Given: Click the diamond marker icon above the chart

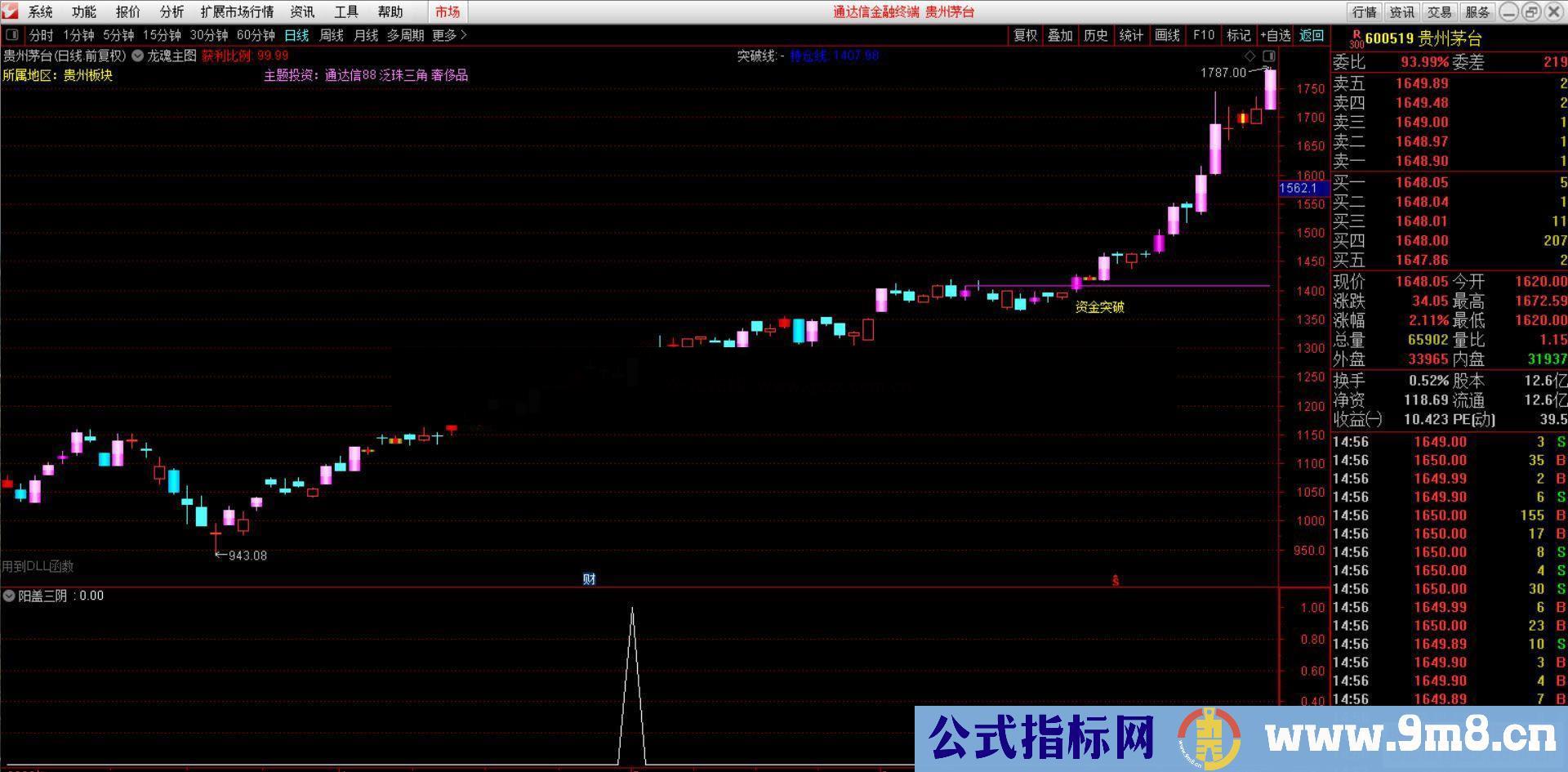Looking at the screenshot, I should [x=1249, y=56].
